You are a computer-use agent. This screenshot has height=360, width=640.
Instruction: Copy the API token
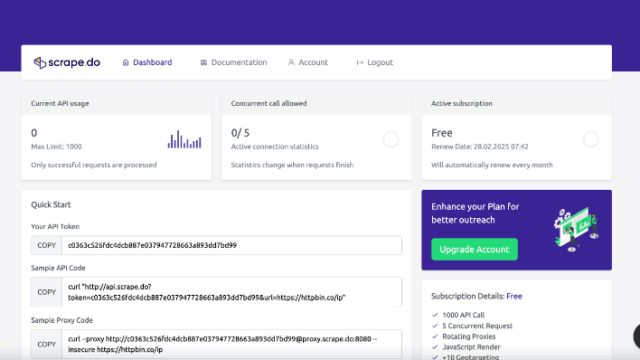click(47, 245)
